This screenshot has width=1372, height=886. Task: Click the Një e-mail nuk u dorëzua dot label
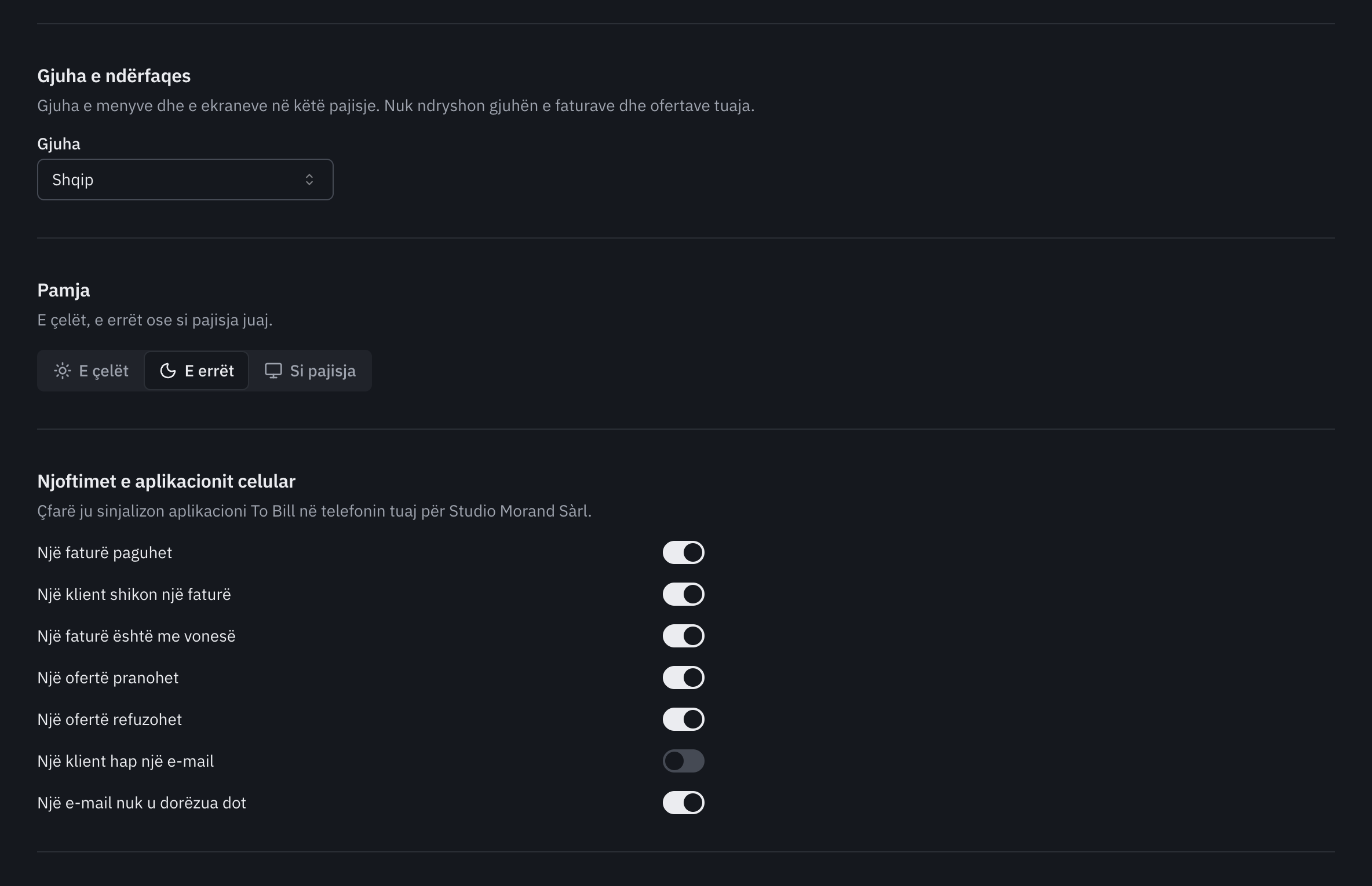[x=142, y=803]
